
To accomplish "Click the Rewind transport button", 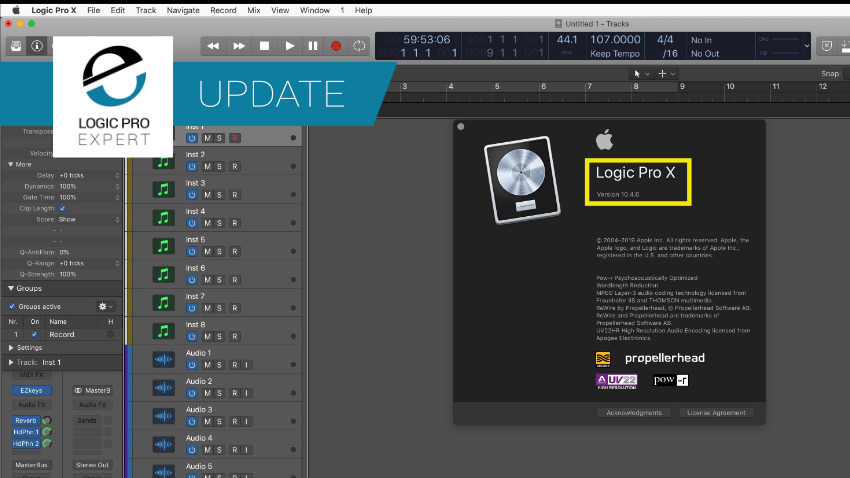I will [x=213, y=46].
